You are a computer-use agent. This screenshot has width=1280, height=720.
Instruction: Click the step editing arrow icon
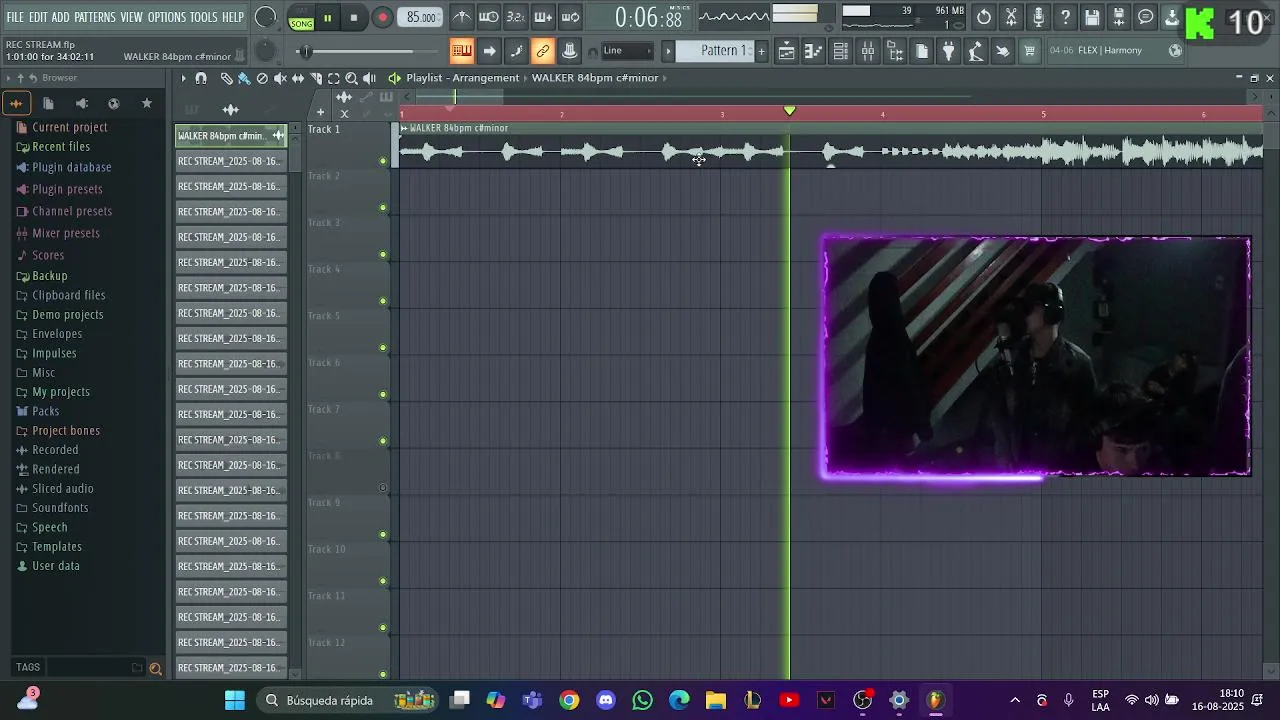click(x=489, y=51)
